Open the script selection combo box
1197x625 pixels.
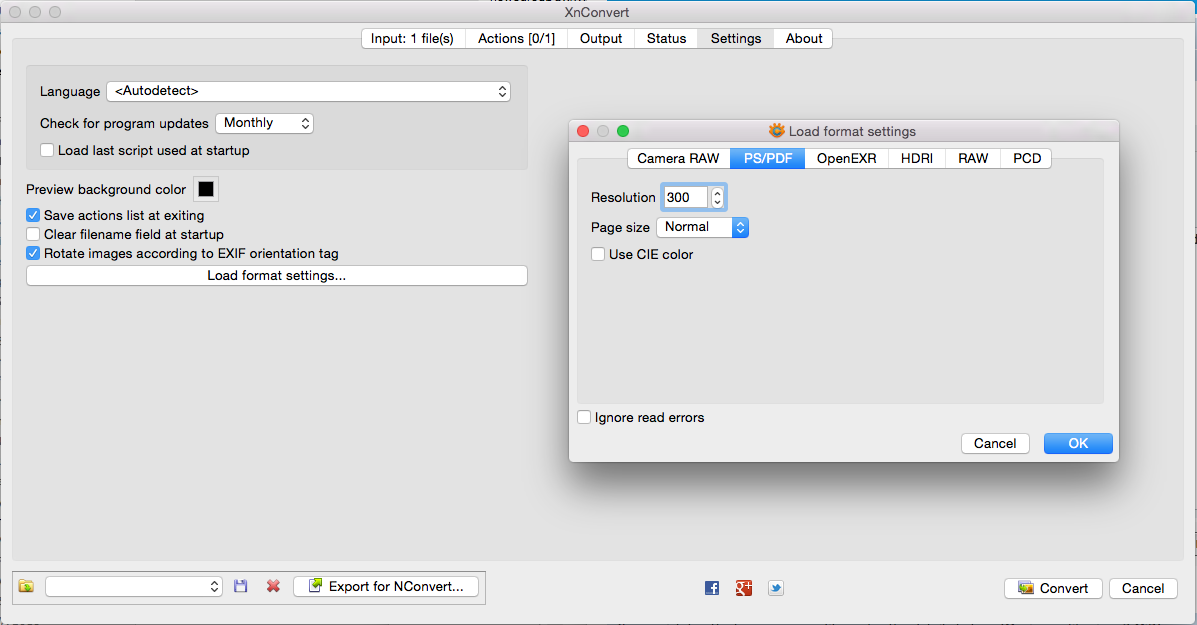[134, 586]
